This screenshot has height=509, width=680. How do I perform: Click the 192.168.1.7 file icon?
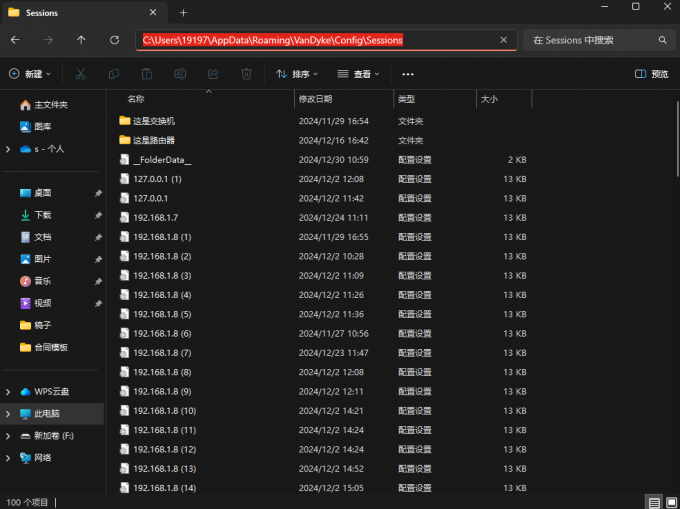click(124, 217)
